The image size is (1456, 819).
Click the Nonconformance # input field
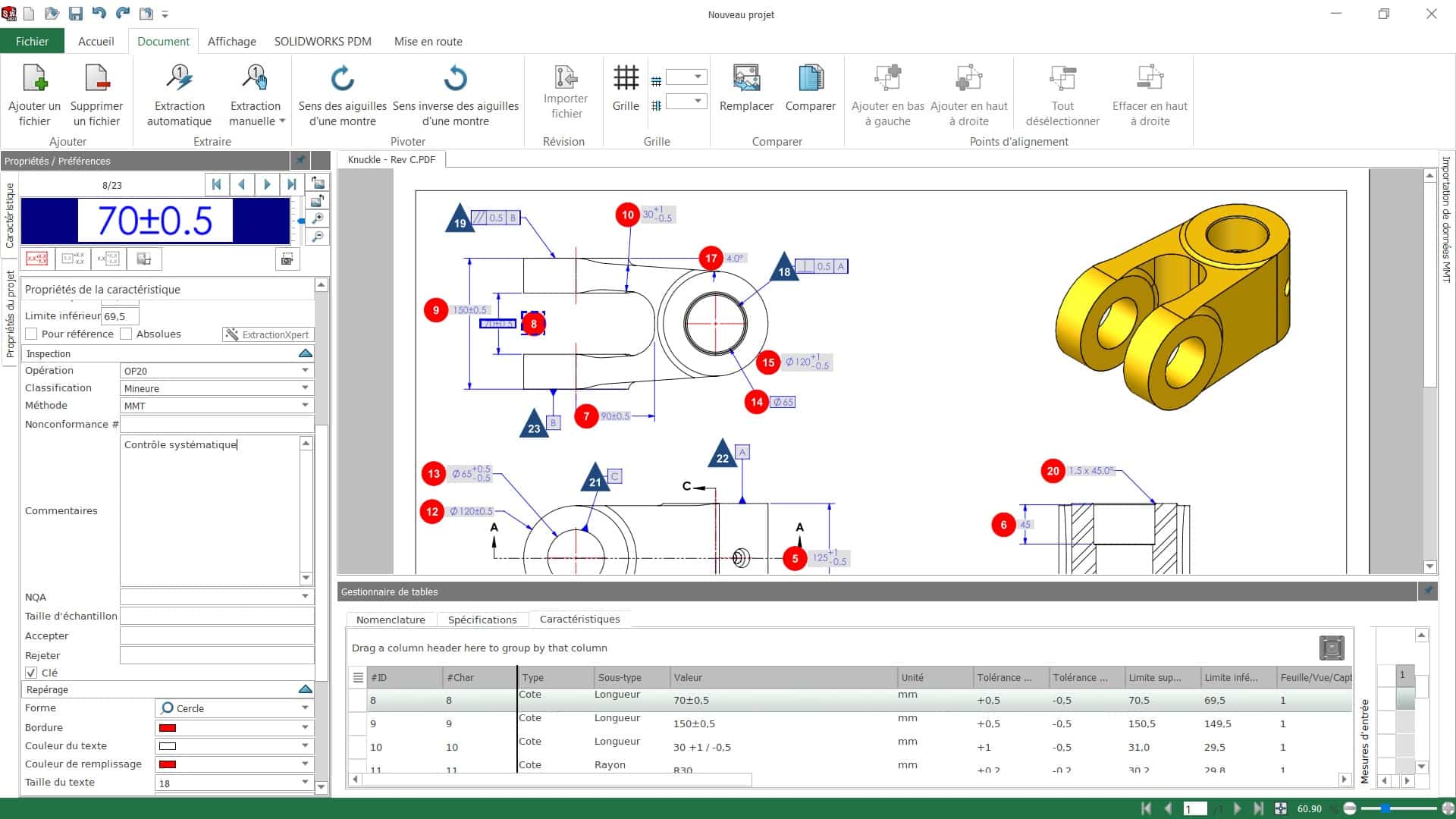(217, 425)
